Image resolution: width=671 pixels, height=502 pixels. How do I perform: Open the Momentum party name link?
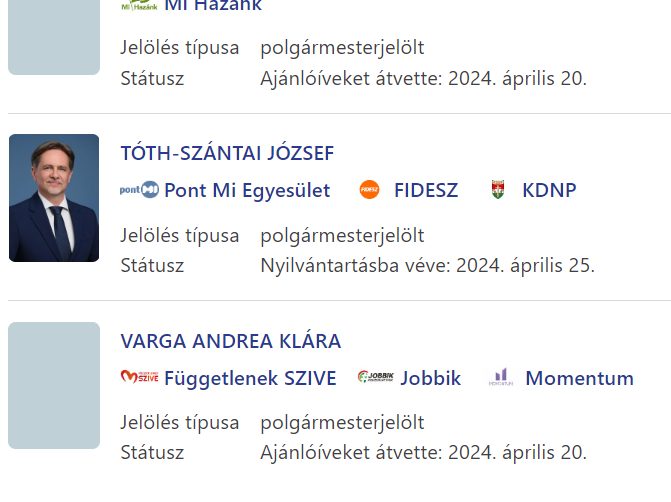pos(579,378)
